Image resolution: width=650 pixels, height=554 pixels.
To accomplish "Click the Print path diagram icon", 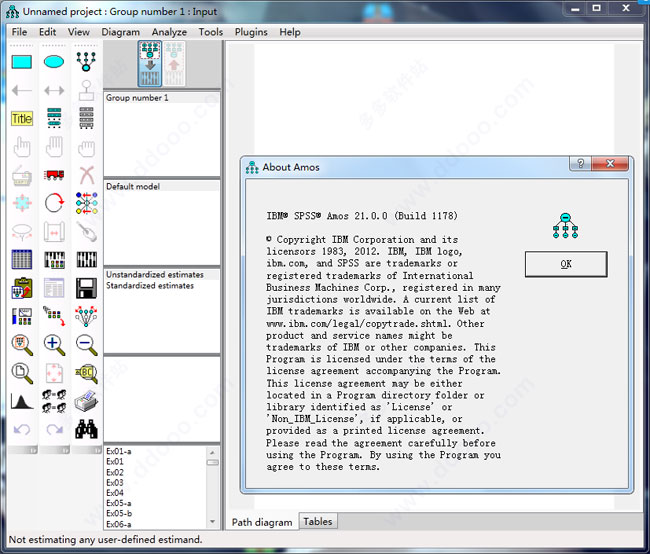I will tap(86, 401).
